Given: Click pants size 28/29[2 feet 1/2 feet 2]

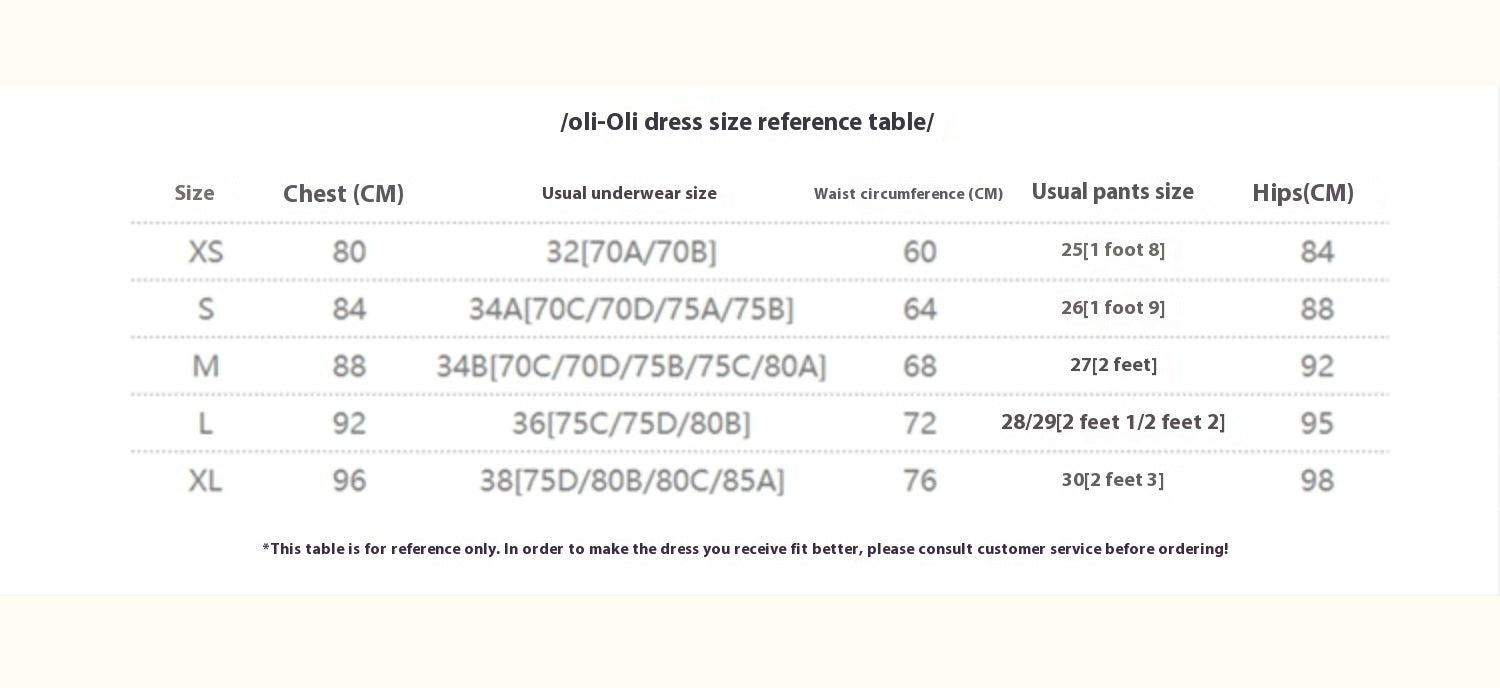Looking at the screenshot, I should (x=1113, y=422).
